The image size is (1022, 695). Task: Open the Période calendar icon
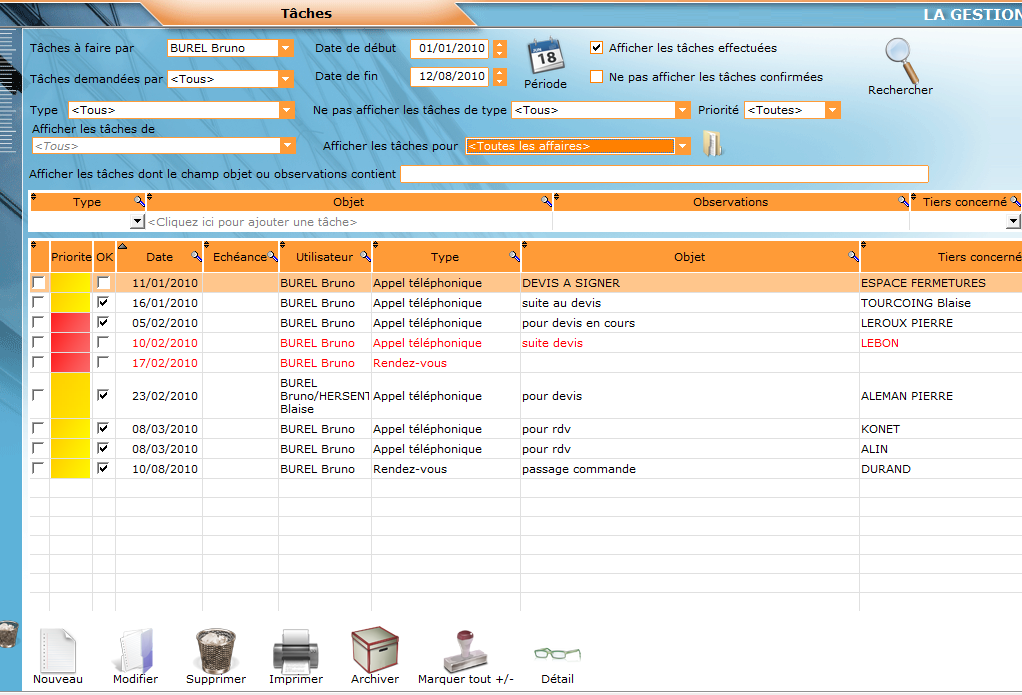tap(546, 57)
